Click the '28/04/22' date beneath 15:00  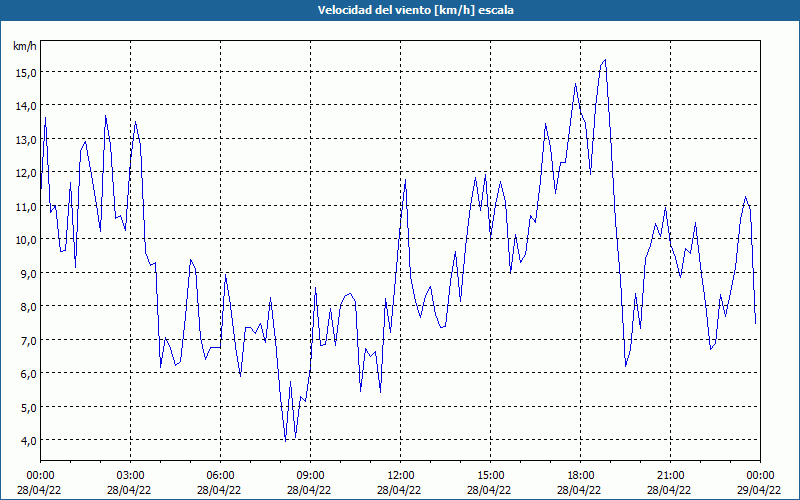coord(489,490)
